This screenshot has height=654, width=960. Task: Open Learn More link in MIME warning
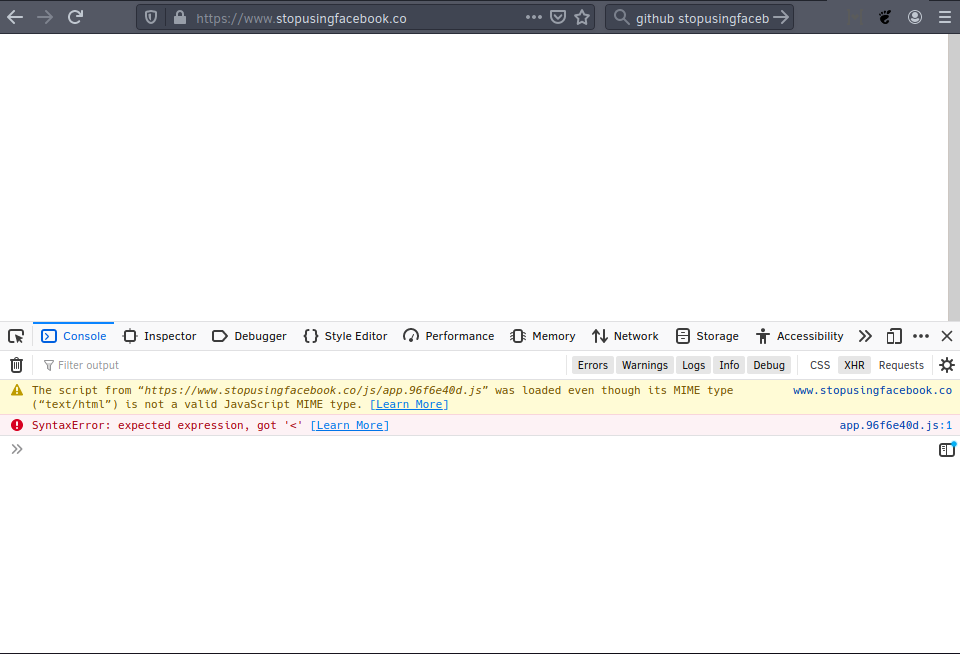click(409, 404)
